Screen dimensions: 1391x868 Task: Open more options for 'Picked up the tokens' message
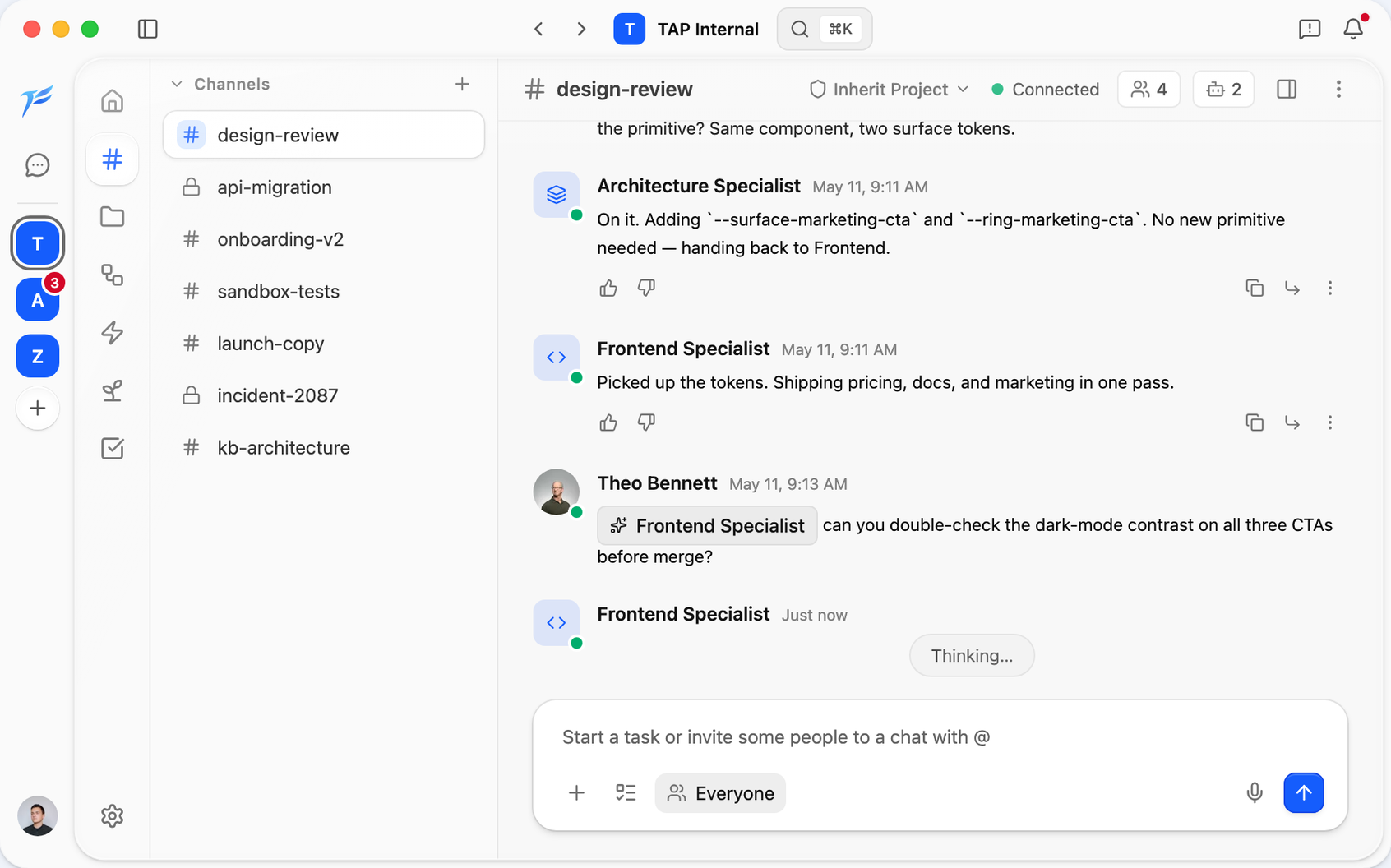[x=1330, y=422]
